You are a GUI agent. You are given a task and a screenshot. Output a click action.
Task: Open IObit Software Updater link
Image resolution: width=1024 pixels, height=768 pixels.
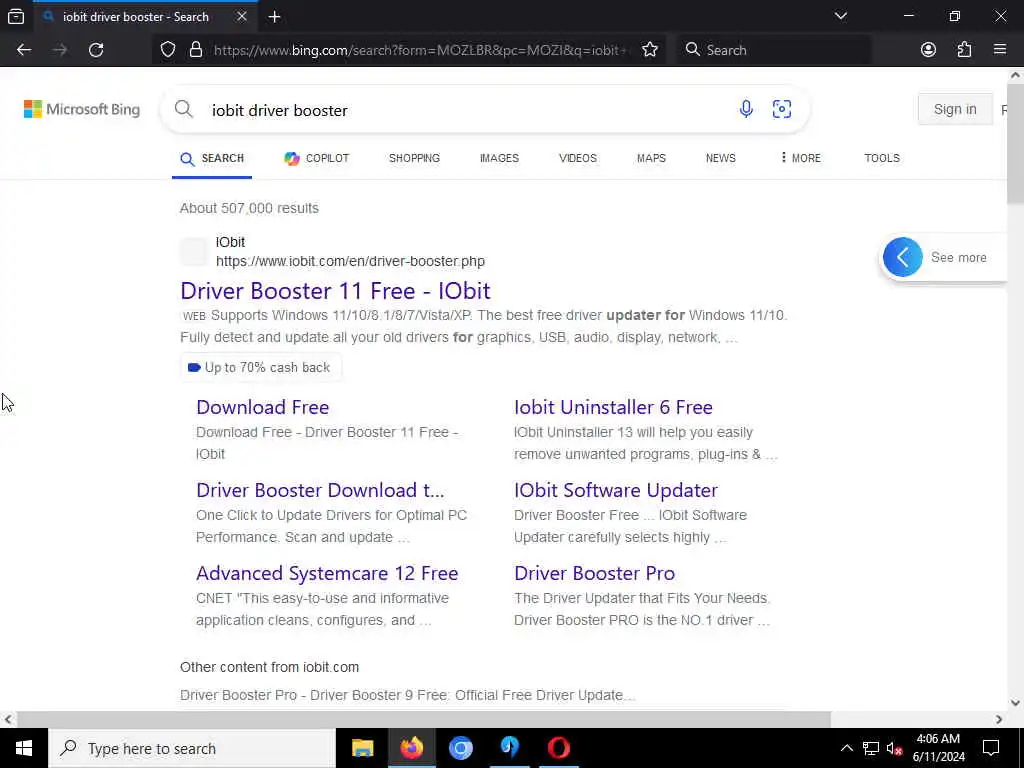[x=616, y=490]
